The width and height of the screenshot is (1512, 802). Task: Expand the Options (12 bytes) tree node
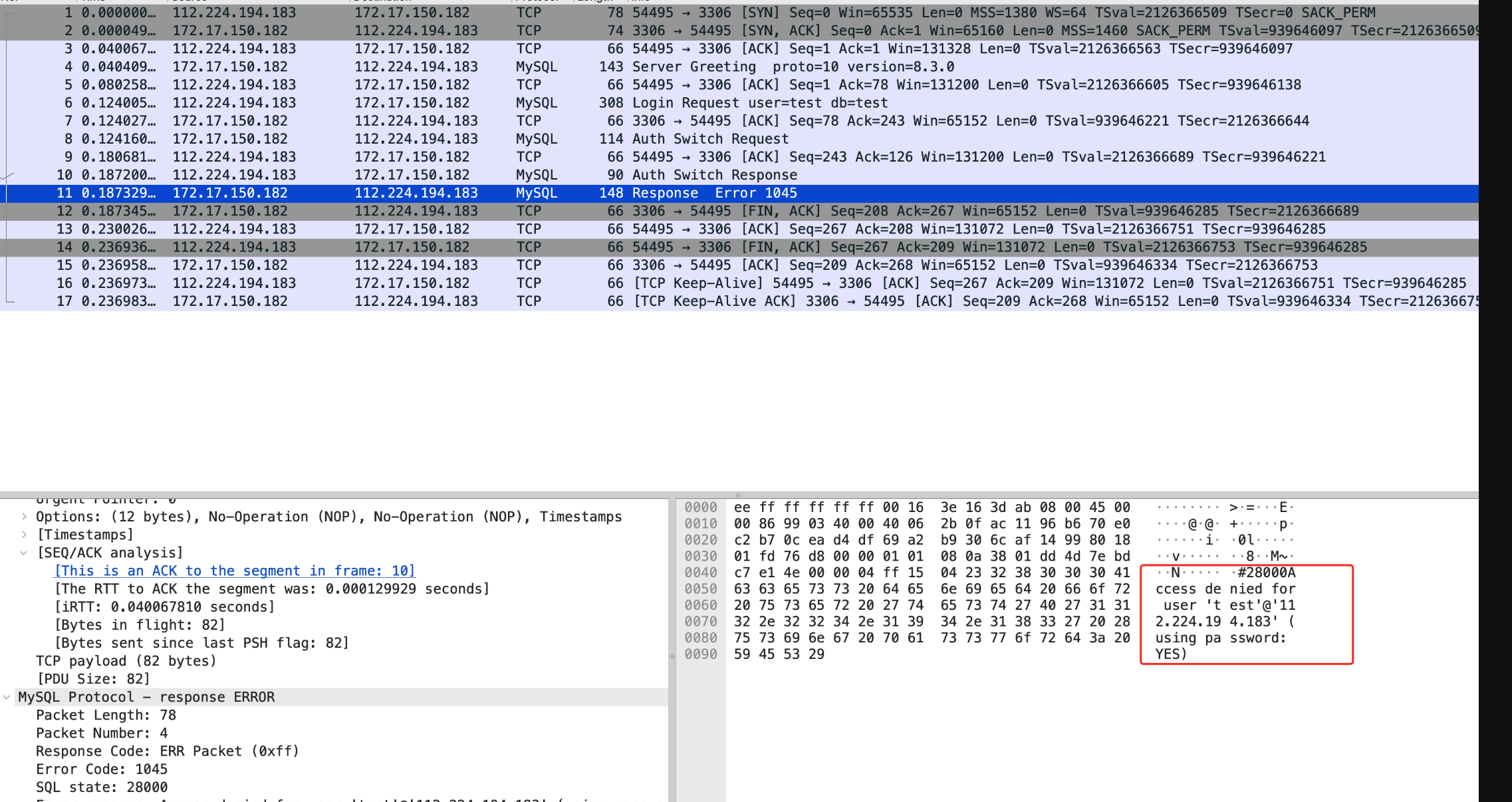tap(24, 517)
